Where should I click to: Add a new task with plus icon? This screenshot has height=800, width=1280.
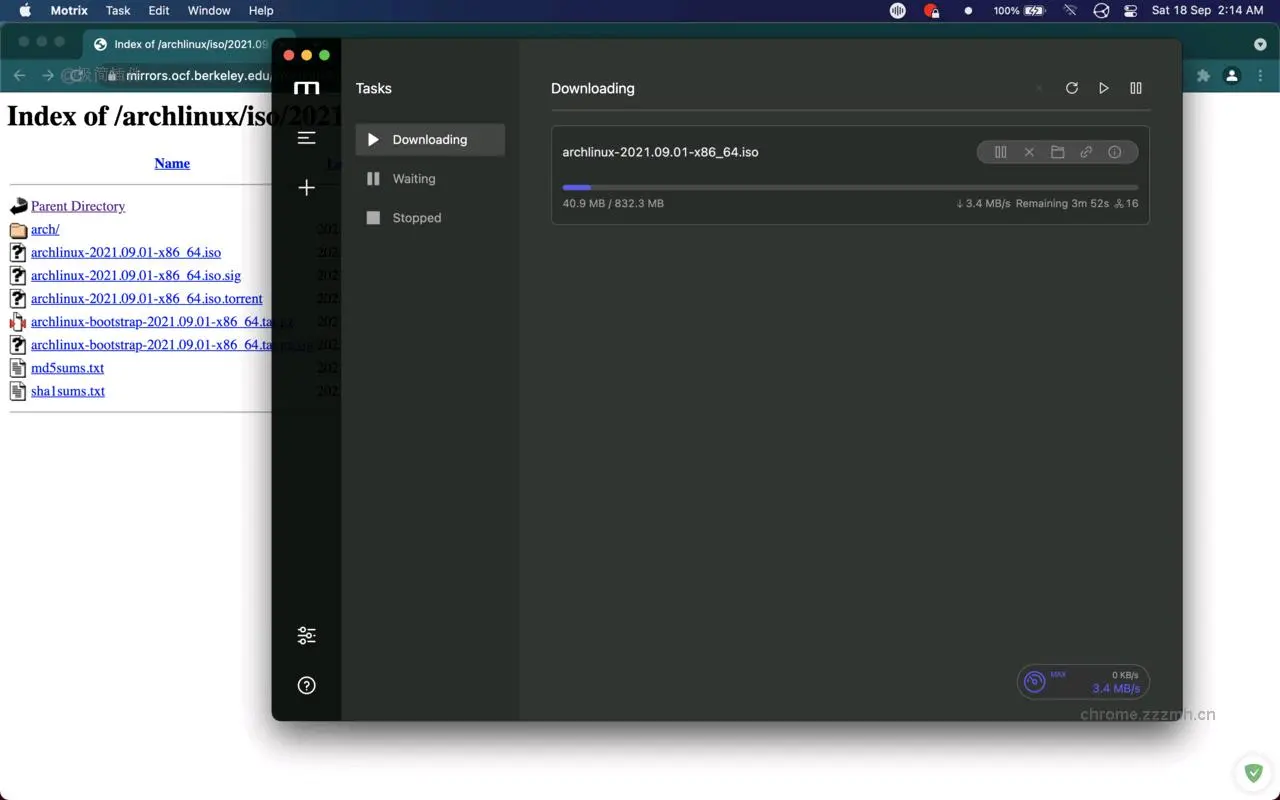click(307, 188)
